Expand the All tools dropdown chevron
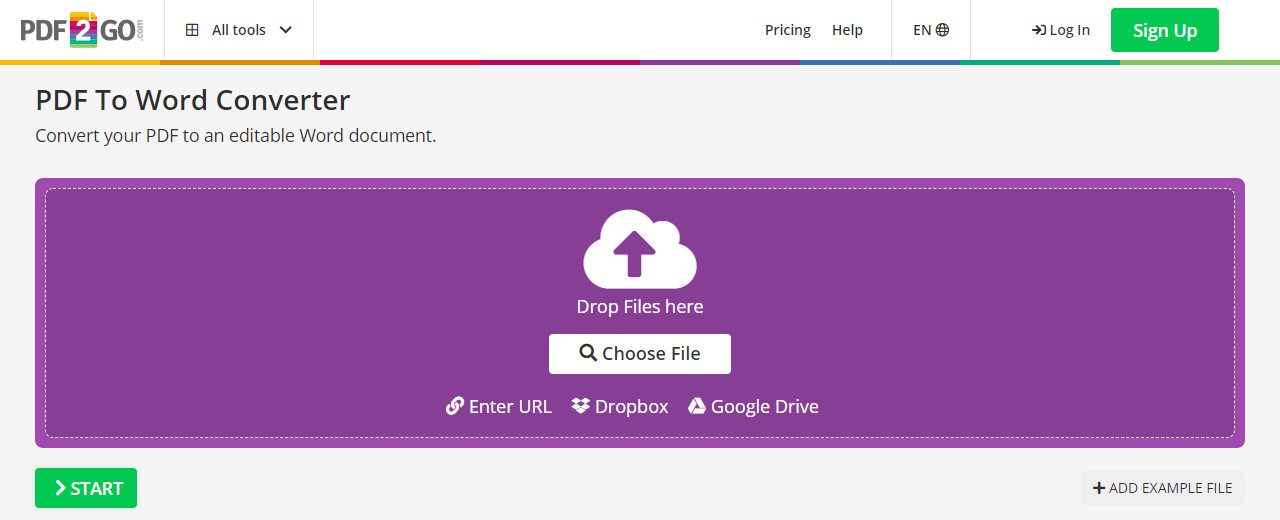 [286, 30]
